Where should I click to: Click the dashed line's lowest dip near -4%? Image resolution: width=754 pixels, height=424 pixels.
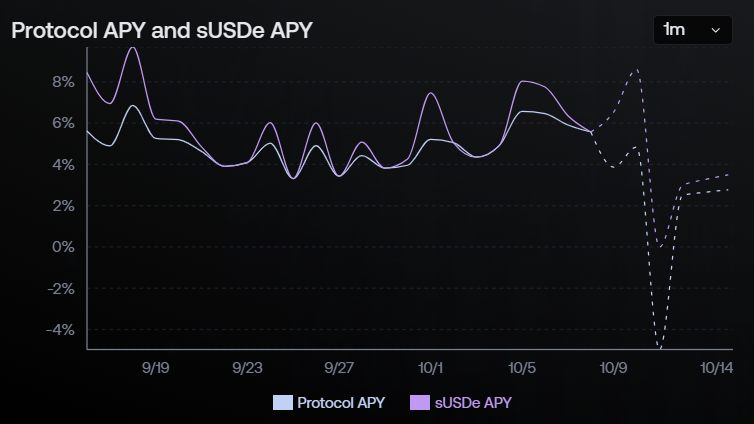click(658, 346)
